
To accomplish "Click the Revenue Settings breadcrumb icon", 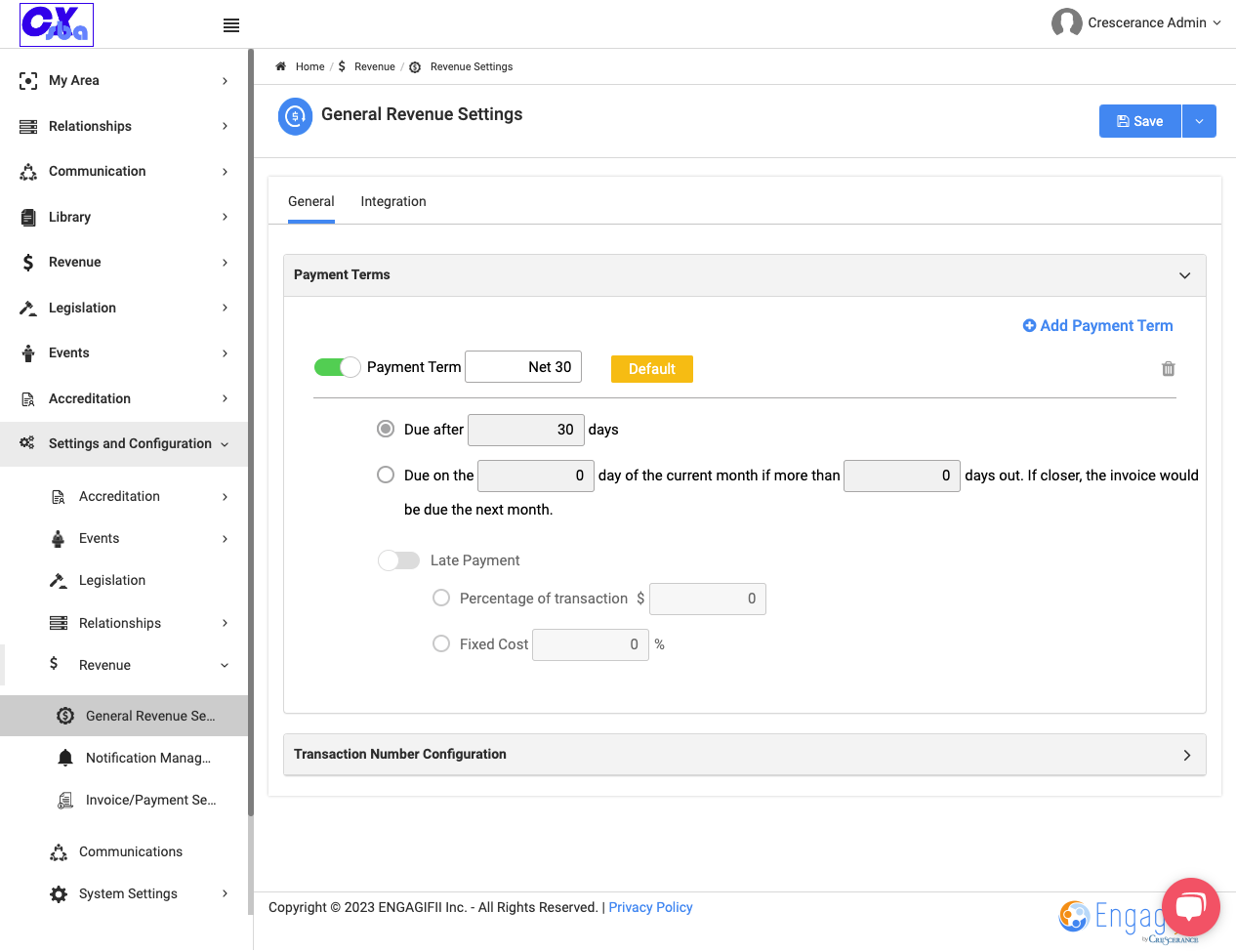I will [x=415, y=67].
